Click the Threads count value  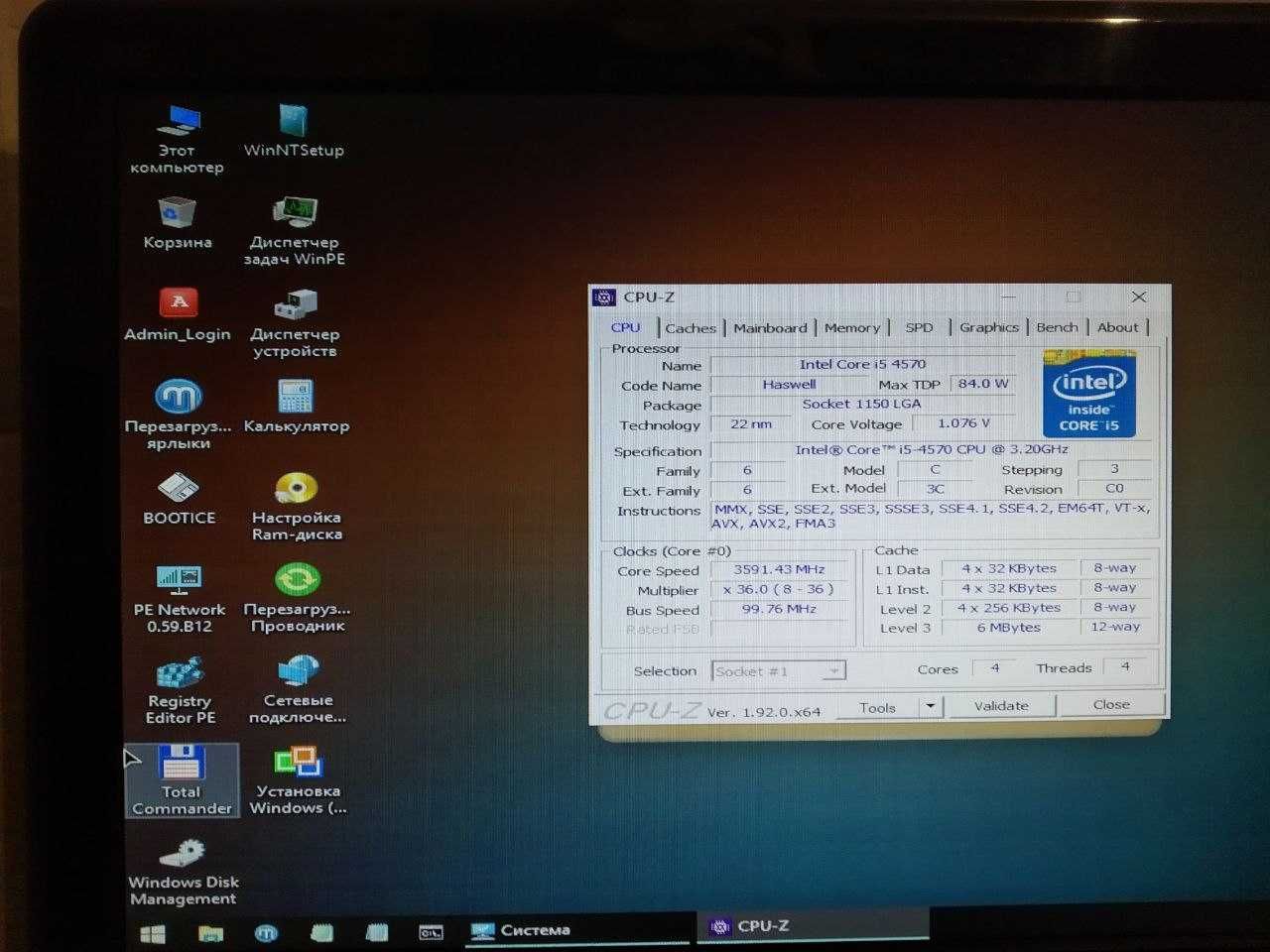point(1125,667)
